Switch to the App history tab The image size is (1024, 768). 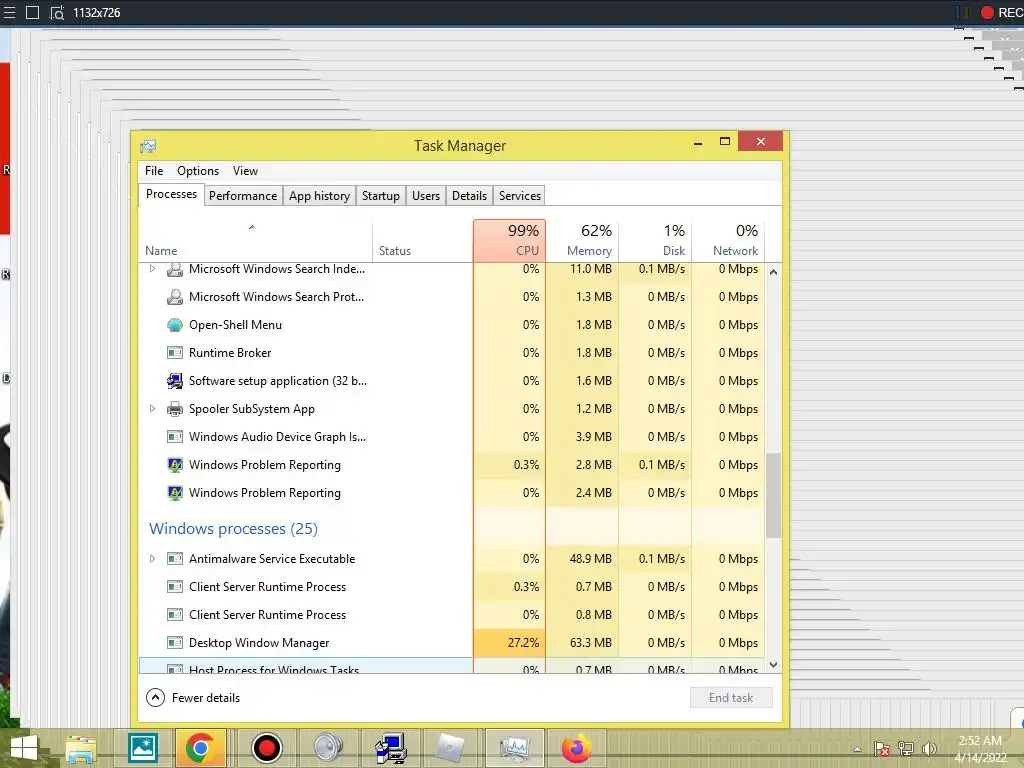pyautogui.click(x=319, y=196)
